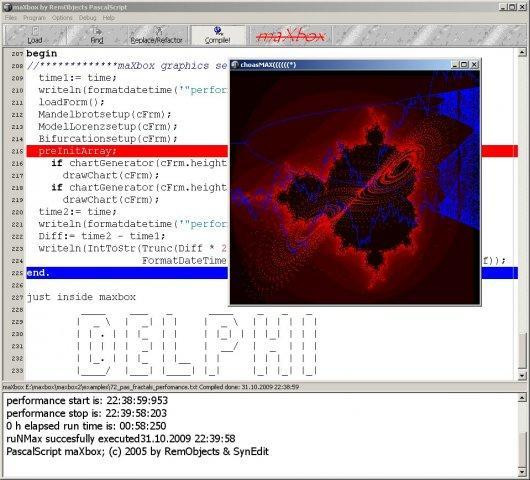Click the 'Bifurcationsetup(cFrm);' line
This screenshot has width=530, height=480.
108,139
